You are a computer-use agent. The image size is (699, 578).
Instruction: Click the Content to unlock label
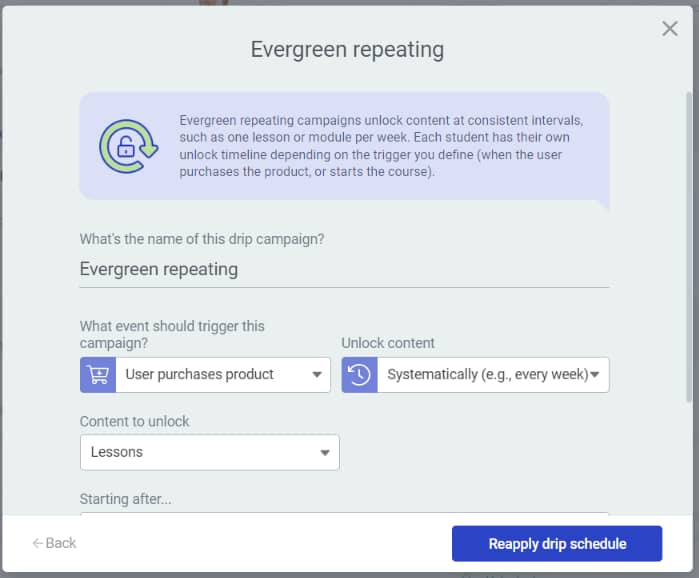tap(135, 421)
